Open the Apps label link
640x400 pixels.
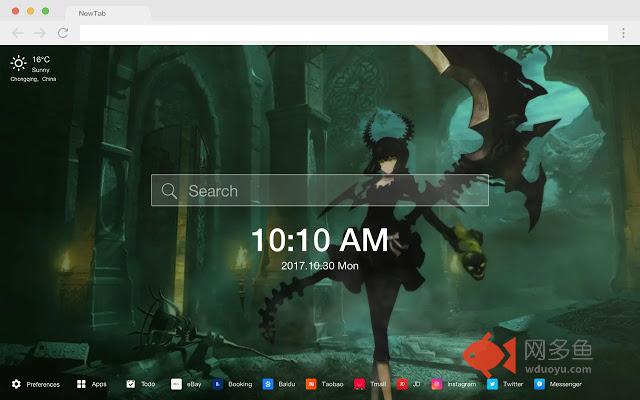pyautogui.click(x=99, y=384)
